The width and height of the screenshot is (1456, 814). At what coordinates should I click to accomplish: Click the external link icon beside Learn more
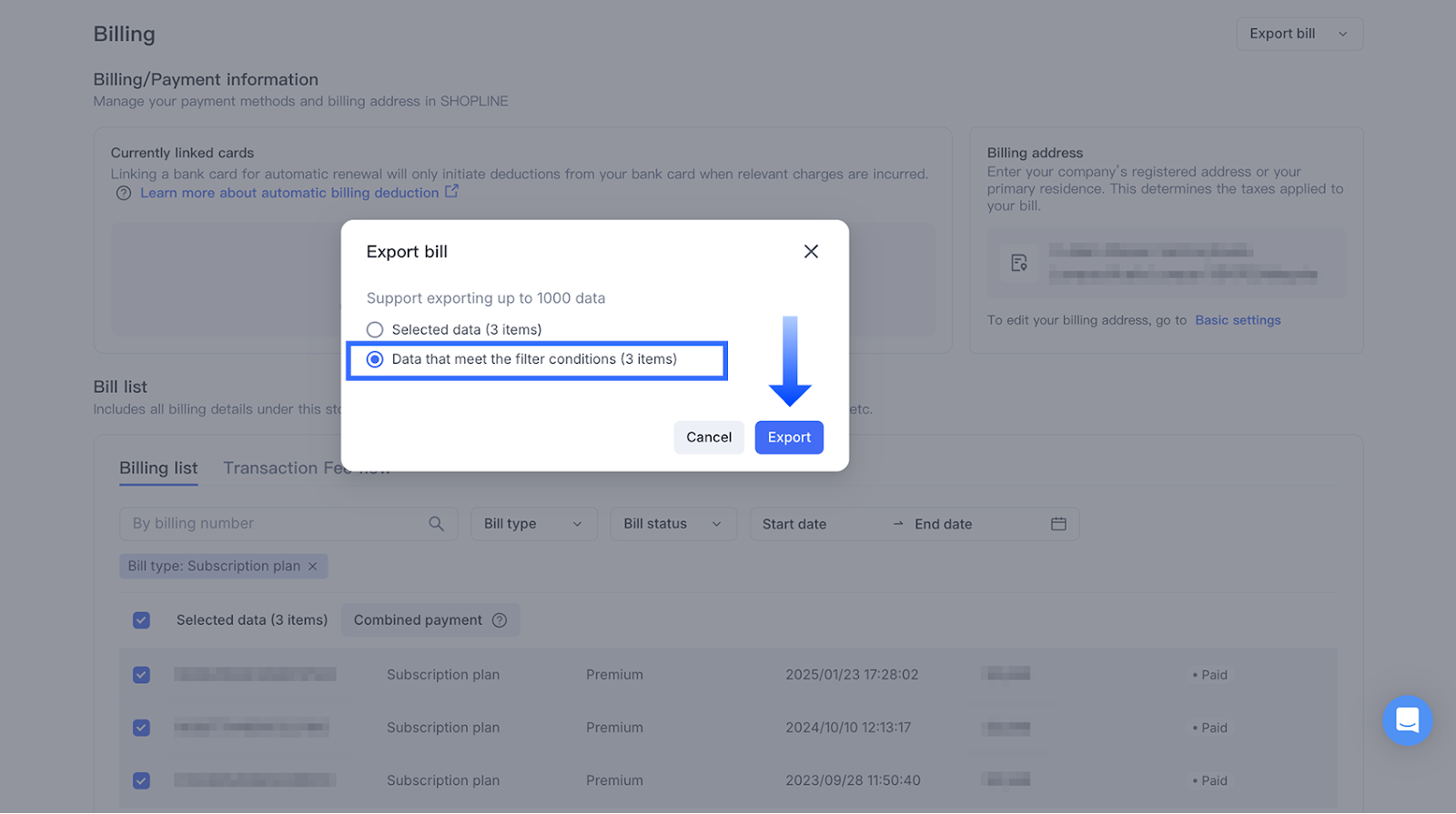point(451,192)
